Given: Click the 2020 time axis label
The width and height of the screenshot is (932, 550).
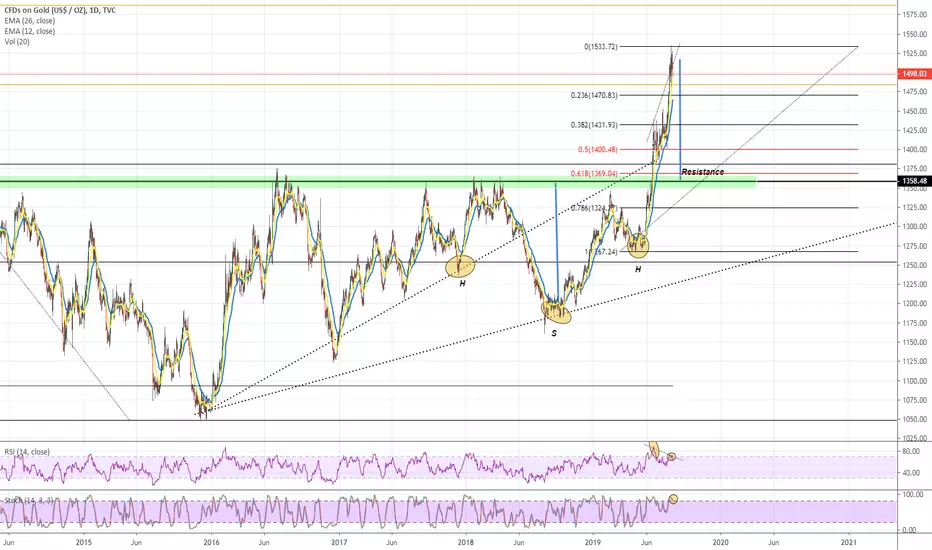Looking at the screenshot, I should (x=720, y=542).
